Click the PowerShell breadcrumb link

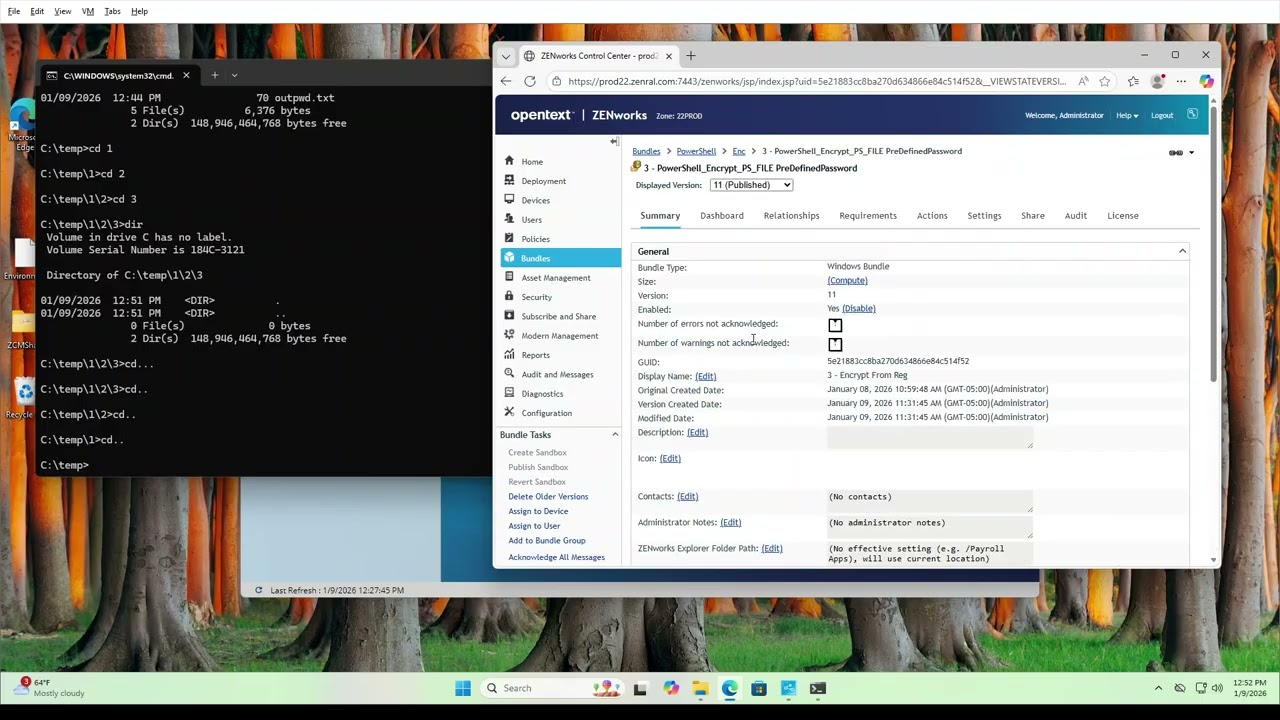tap(696, 151)
